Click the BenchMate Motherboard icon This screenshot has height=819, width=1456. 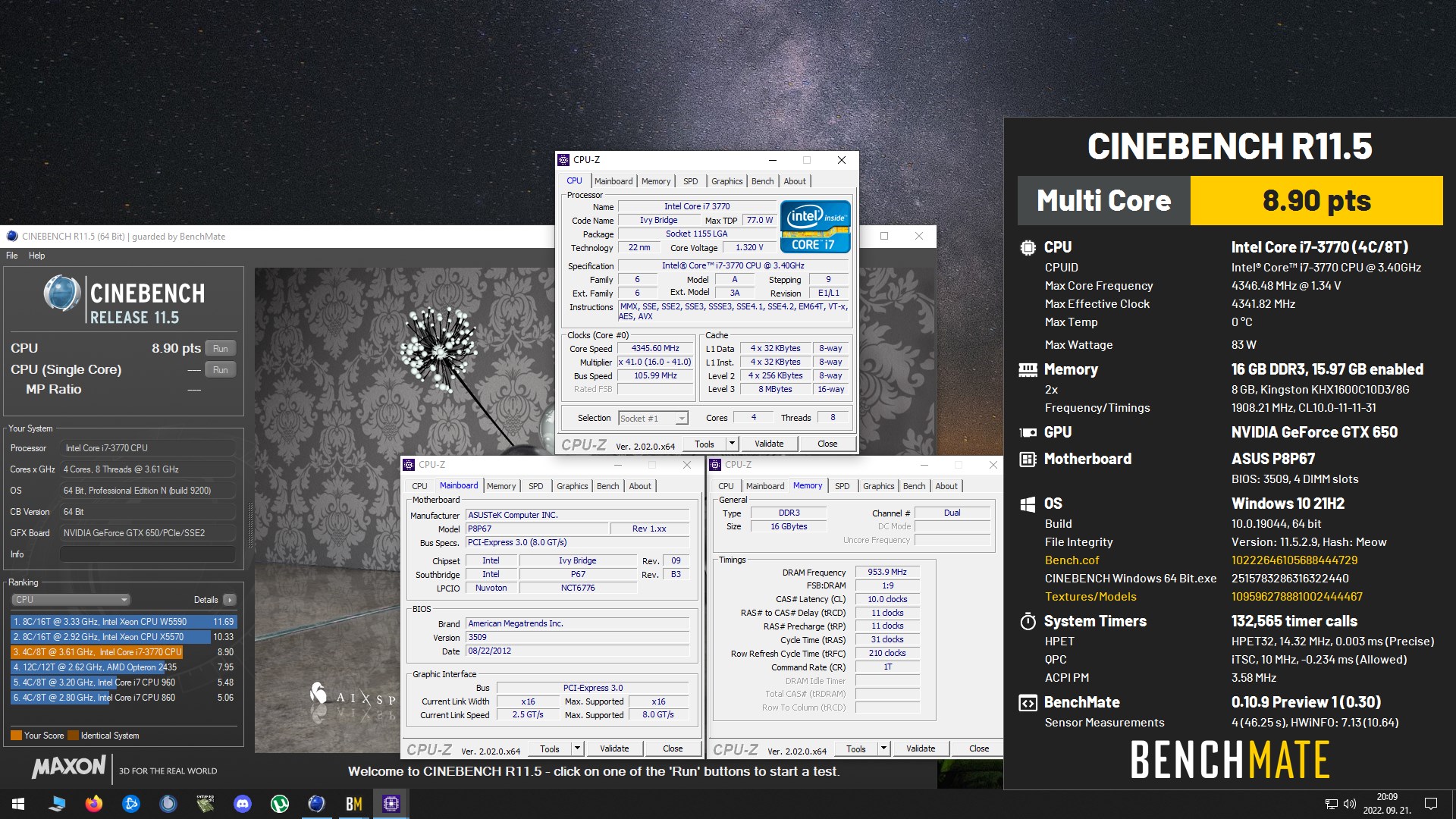click(x=1028, y=459)
